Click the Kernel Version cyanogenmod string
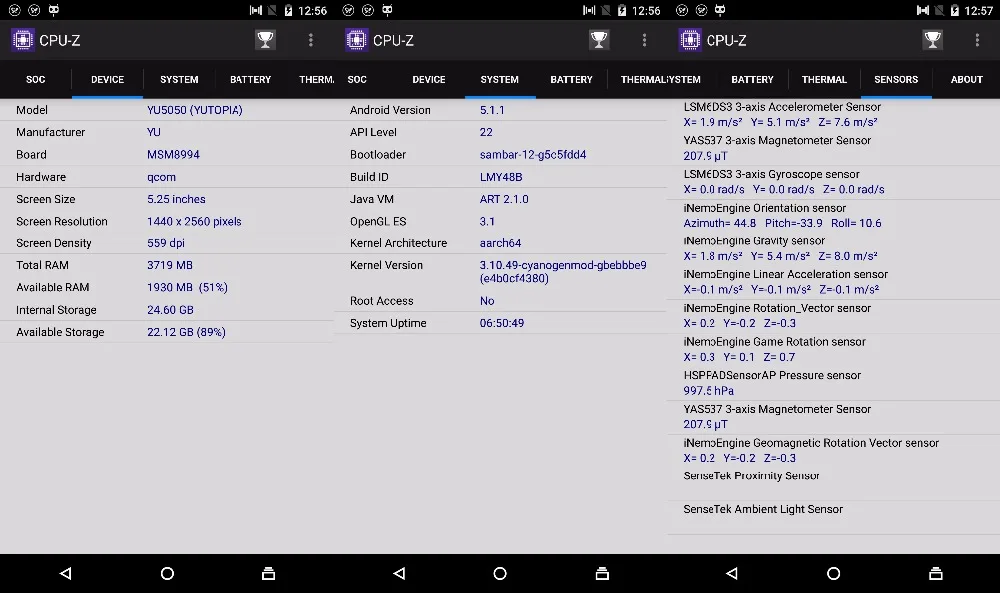 (x=562, y=272)
